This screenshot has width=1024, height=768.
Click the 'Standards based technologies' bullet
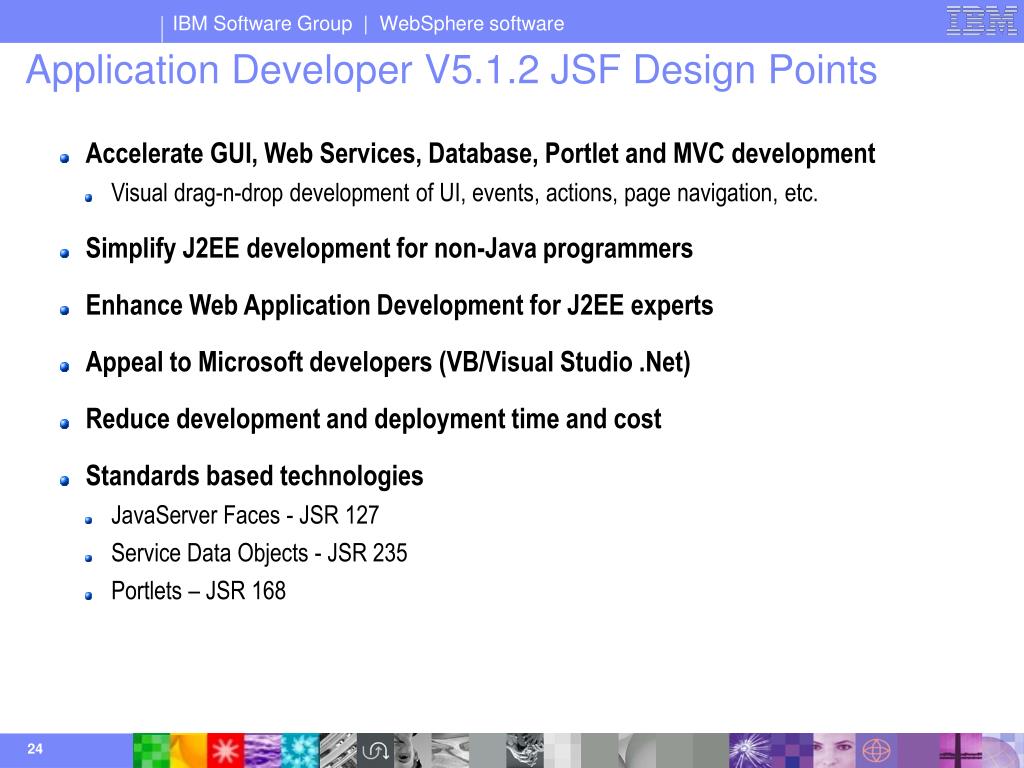coord(254,476)
